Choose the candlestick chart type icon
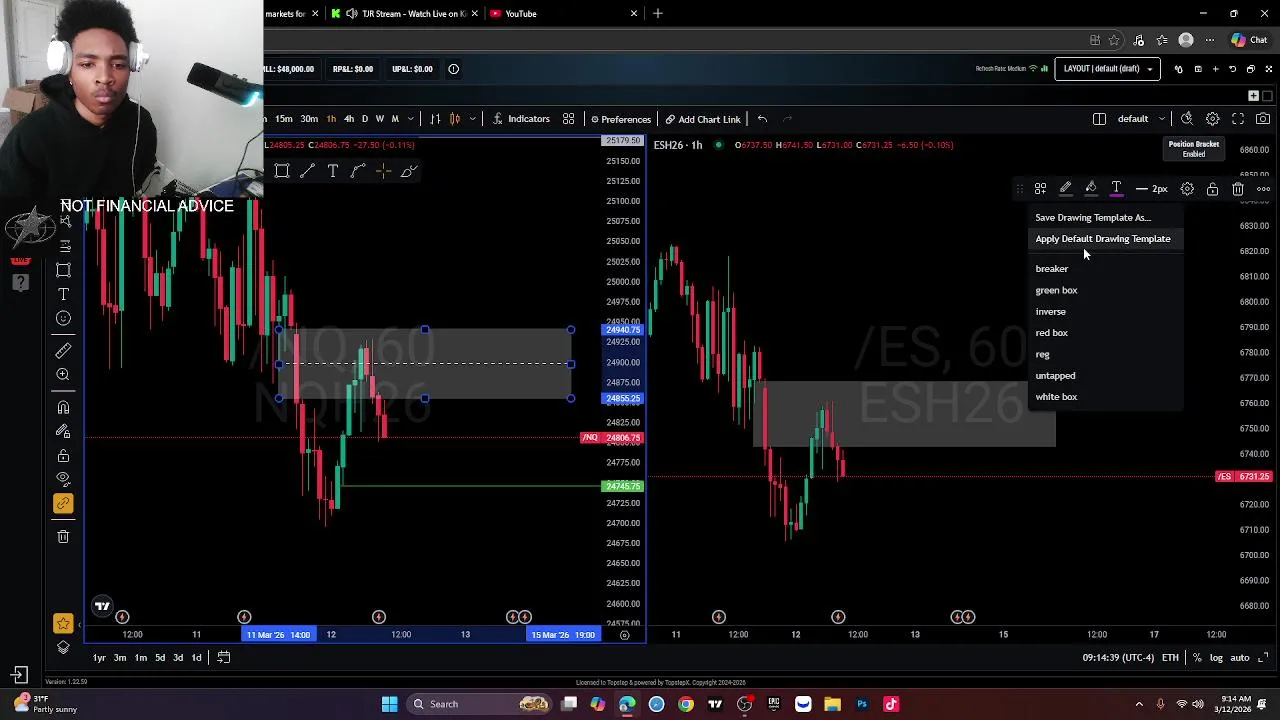This screenshot has height=720, width=1280. 455,119
